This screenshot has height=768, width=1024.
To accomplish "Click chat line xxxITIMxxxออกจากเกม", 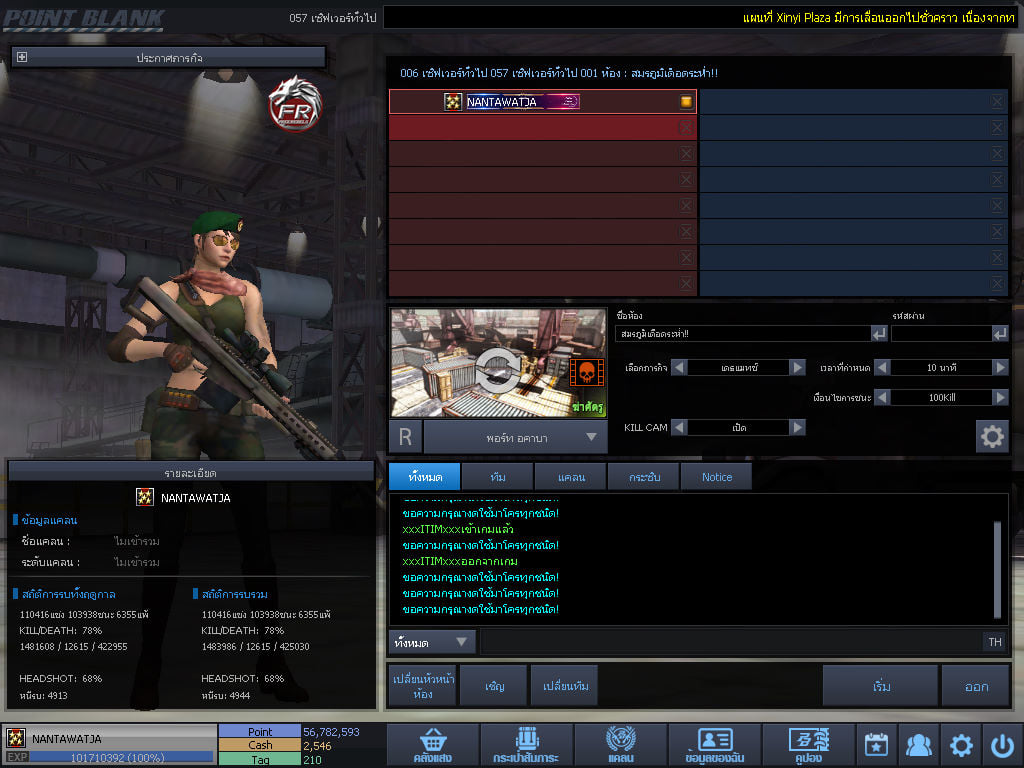I will click(x=460, y=561).
